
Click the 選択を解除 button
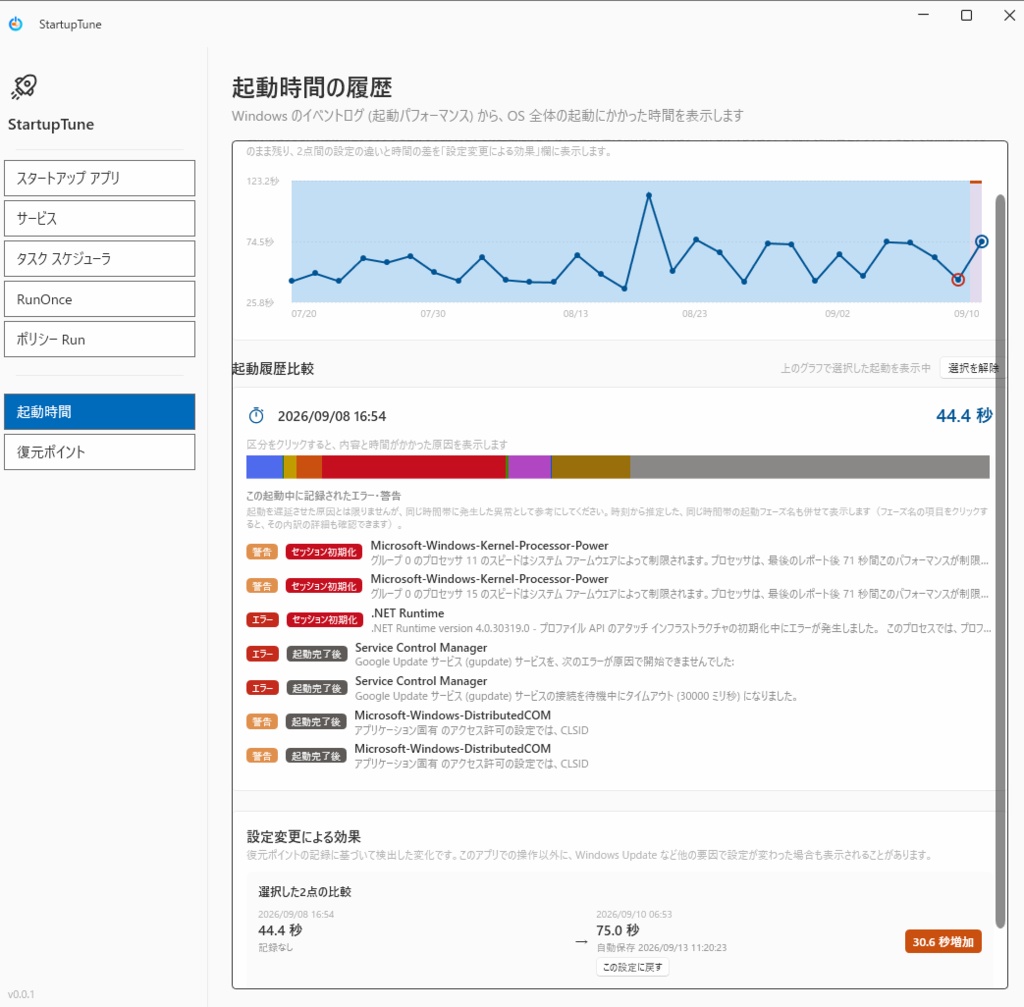pos(972,368)
